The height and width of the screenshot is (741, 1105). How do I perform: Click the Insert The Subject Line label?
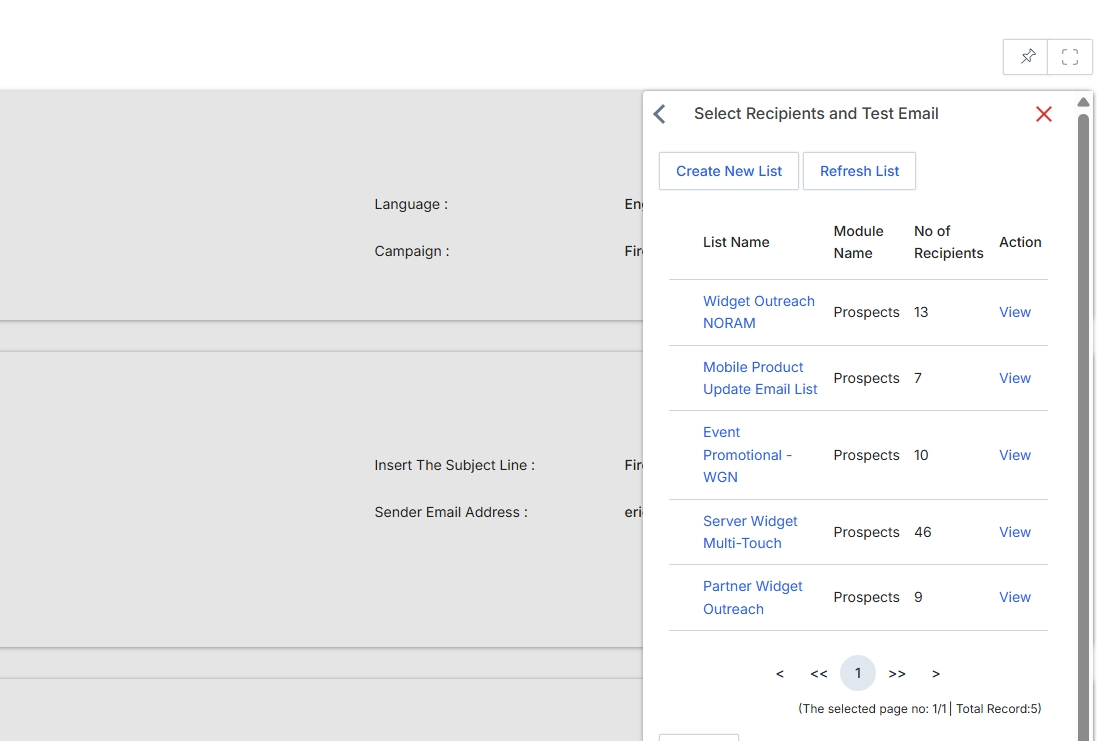455,465
